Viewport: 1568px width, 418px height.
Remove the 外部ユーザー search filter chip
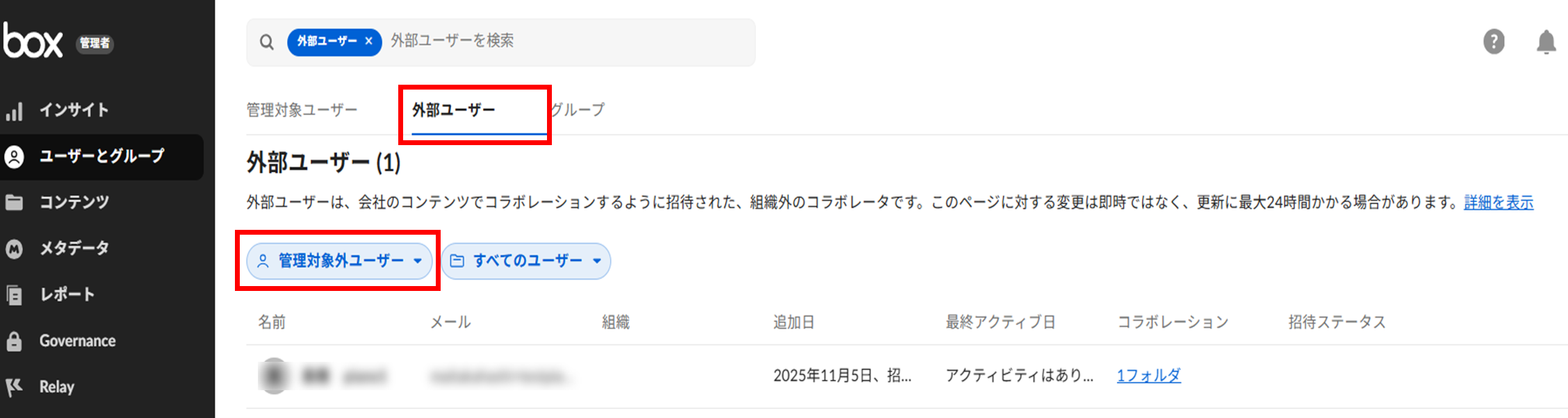tap(368, 42)
